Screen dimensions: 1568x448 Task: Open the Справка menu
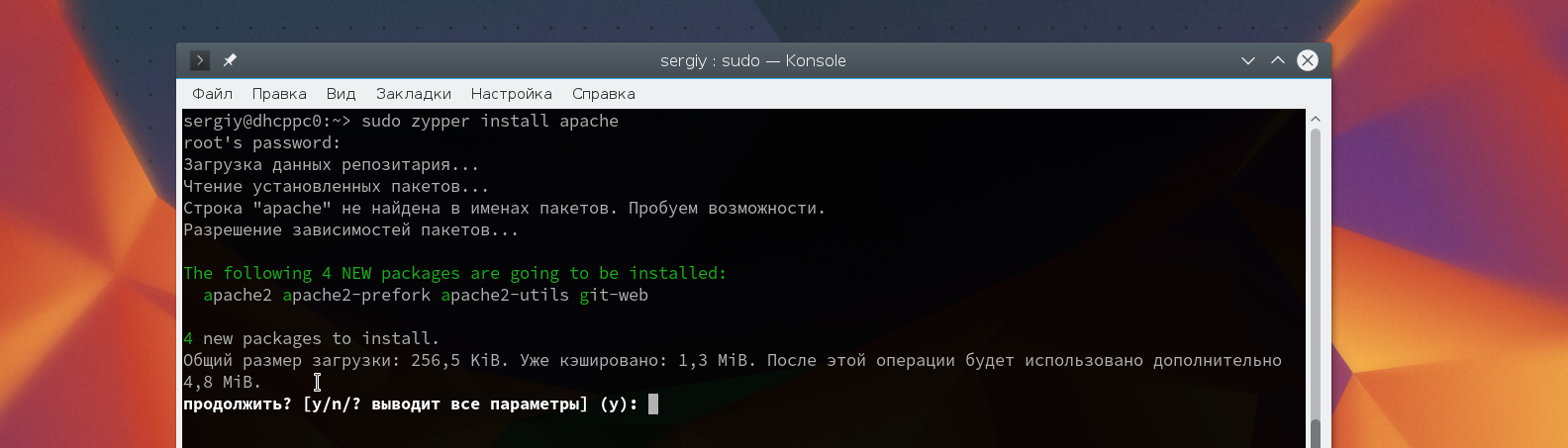[603, 94]
